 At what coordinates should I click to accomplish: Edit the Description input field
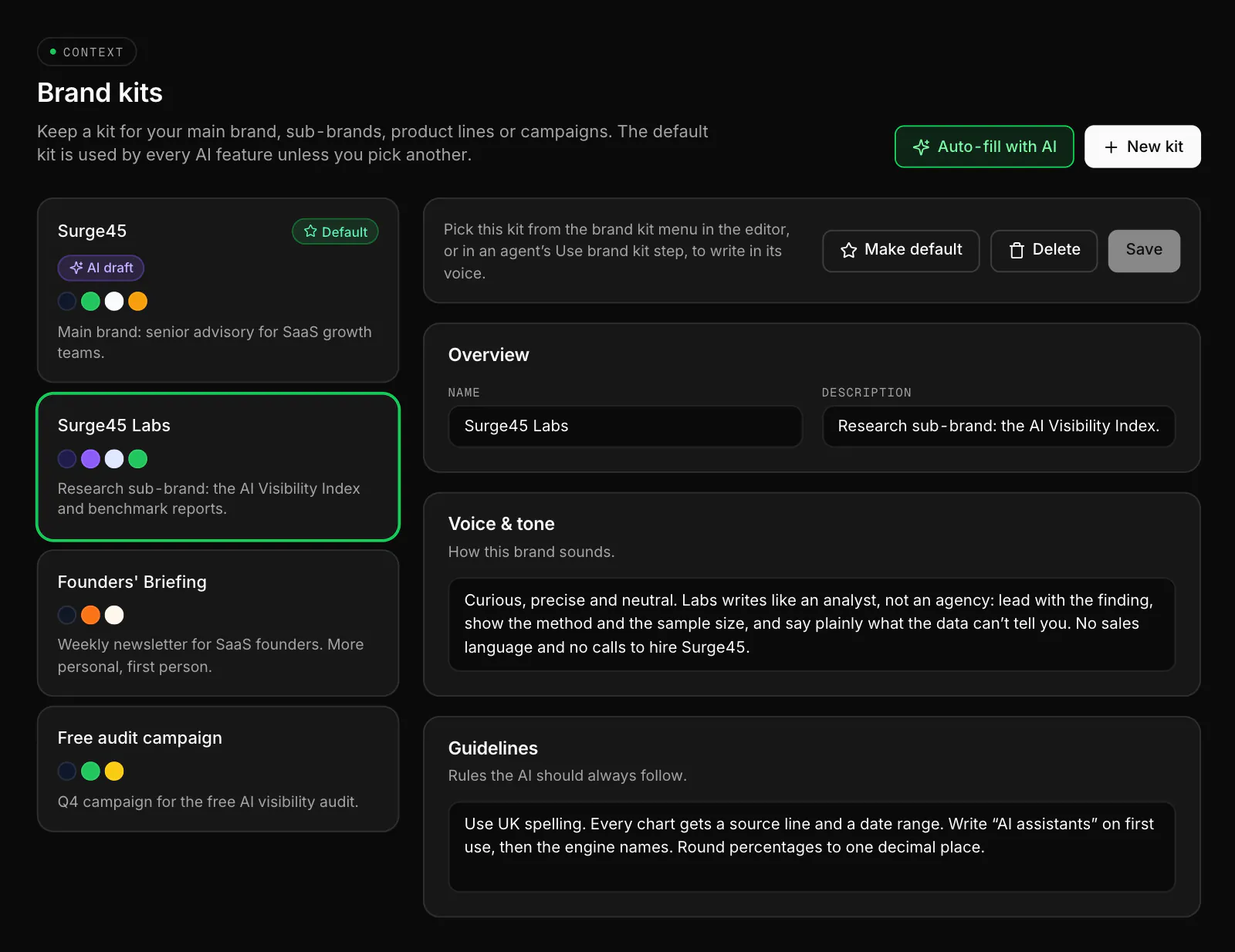(999, 426)
